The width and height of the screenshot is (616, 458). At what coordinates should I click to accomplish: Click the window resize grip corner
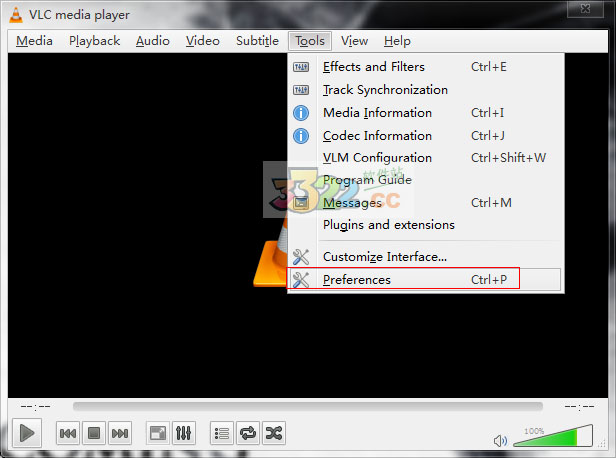(x=602, y=444)
